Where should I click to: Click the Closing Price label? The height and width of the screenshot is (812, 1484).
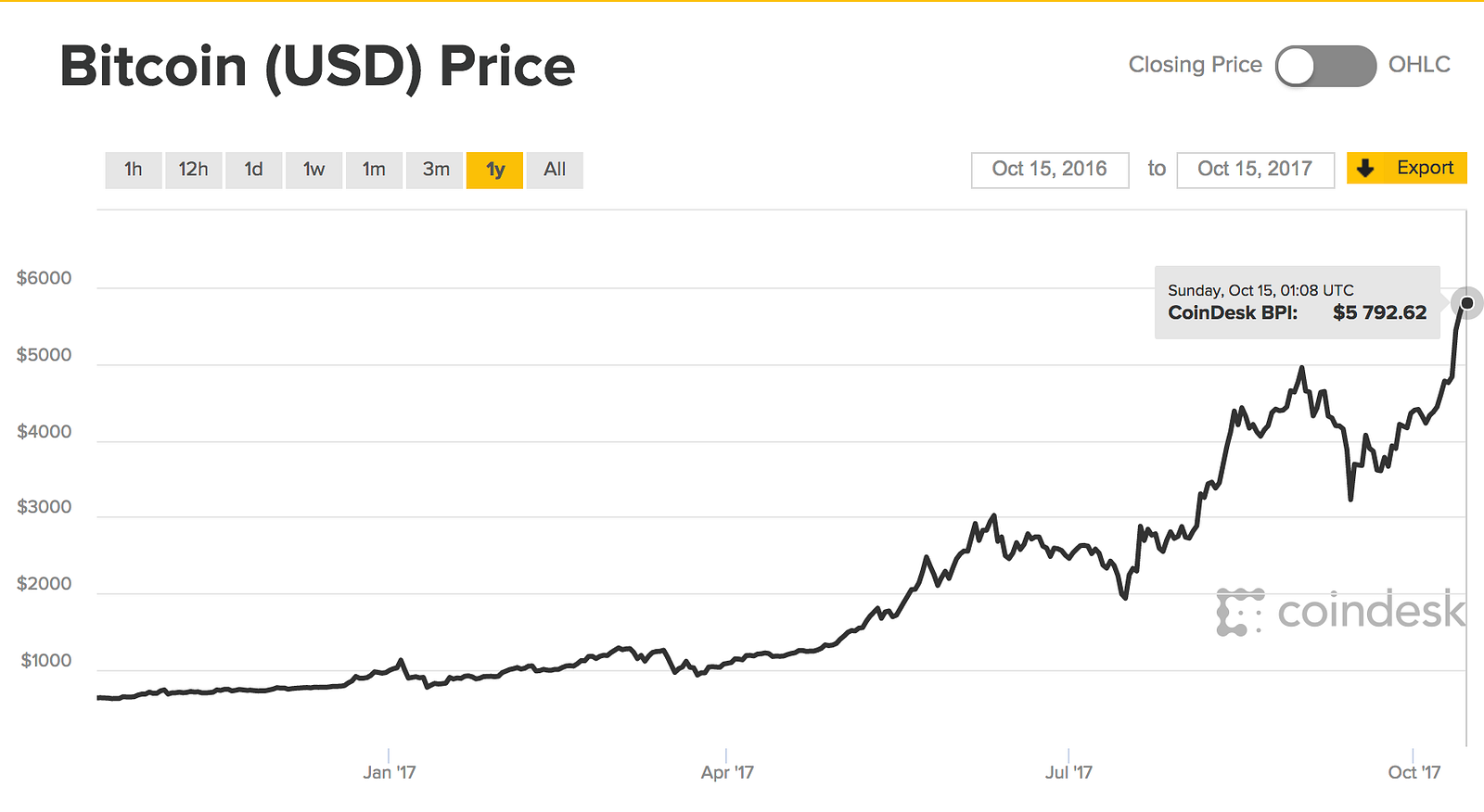point(1195,65)
